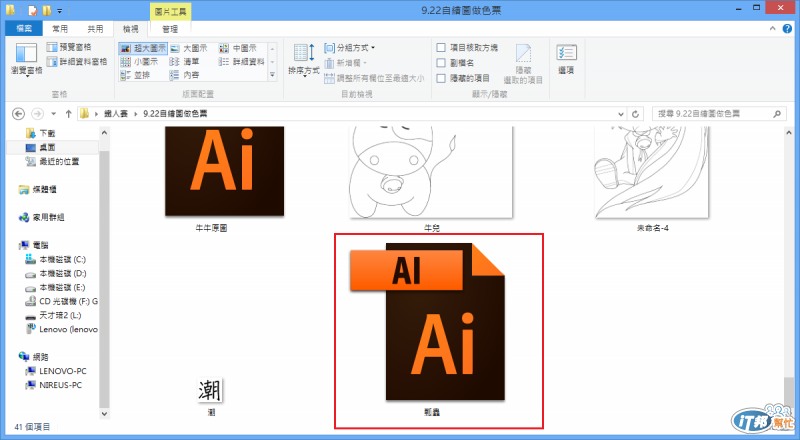The height and width of the screenshot is (440, 800).
Task: Open the recent locations dropdown arrow
Action: [x=54, y=114]
